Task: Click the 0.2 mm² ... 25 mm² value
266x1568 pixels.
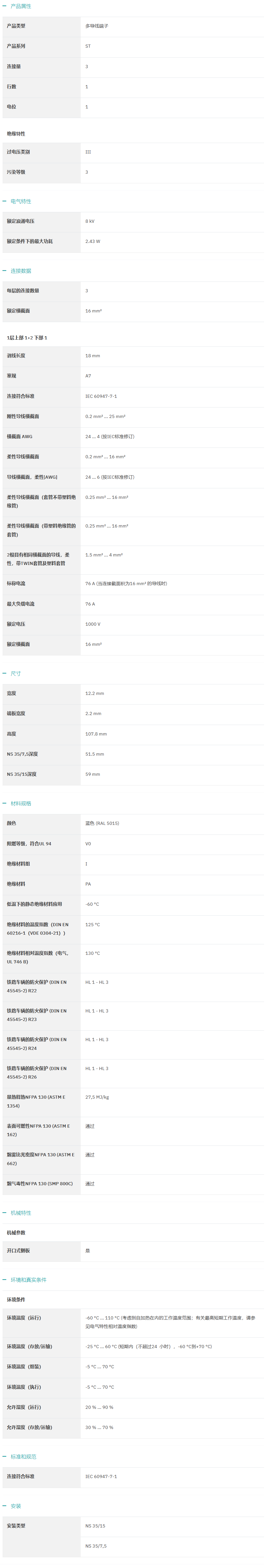Action: [105, 416]
